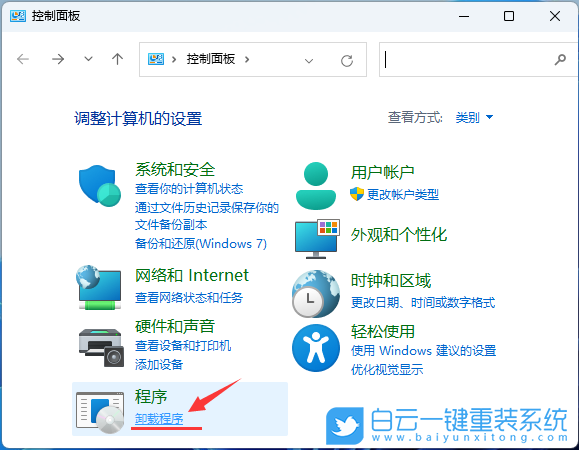This screenshot has height=450, width=579.
Task: Open the Appearance and Personalization monitor icon
Action: (317, 239)
